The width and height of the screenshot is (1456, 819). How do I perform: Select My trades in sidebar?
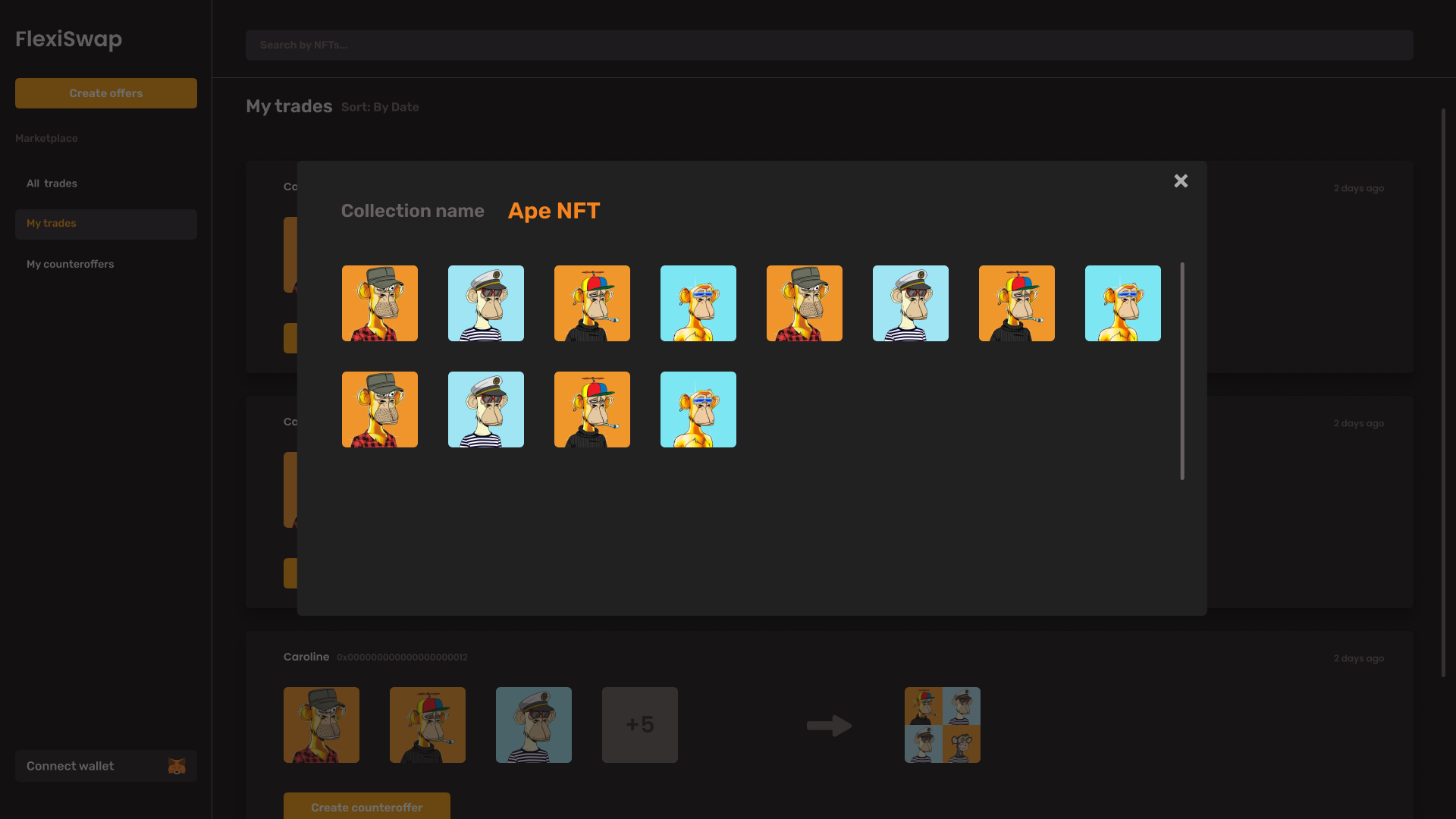(106, 224)
